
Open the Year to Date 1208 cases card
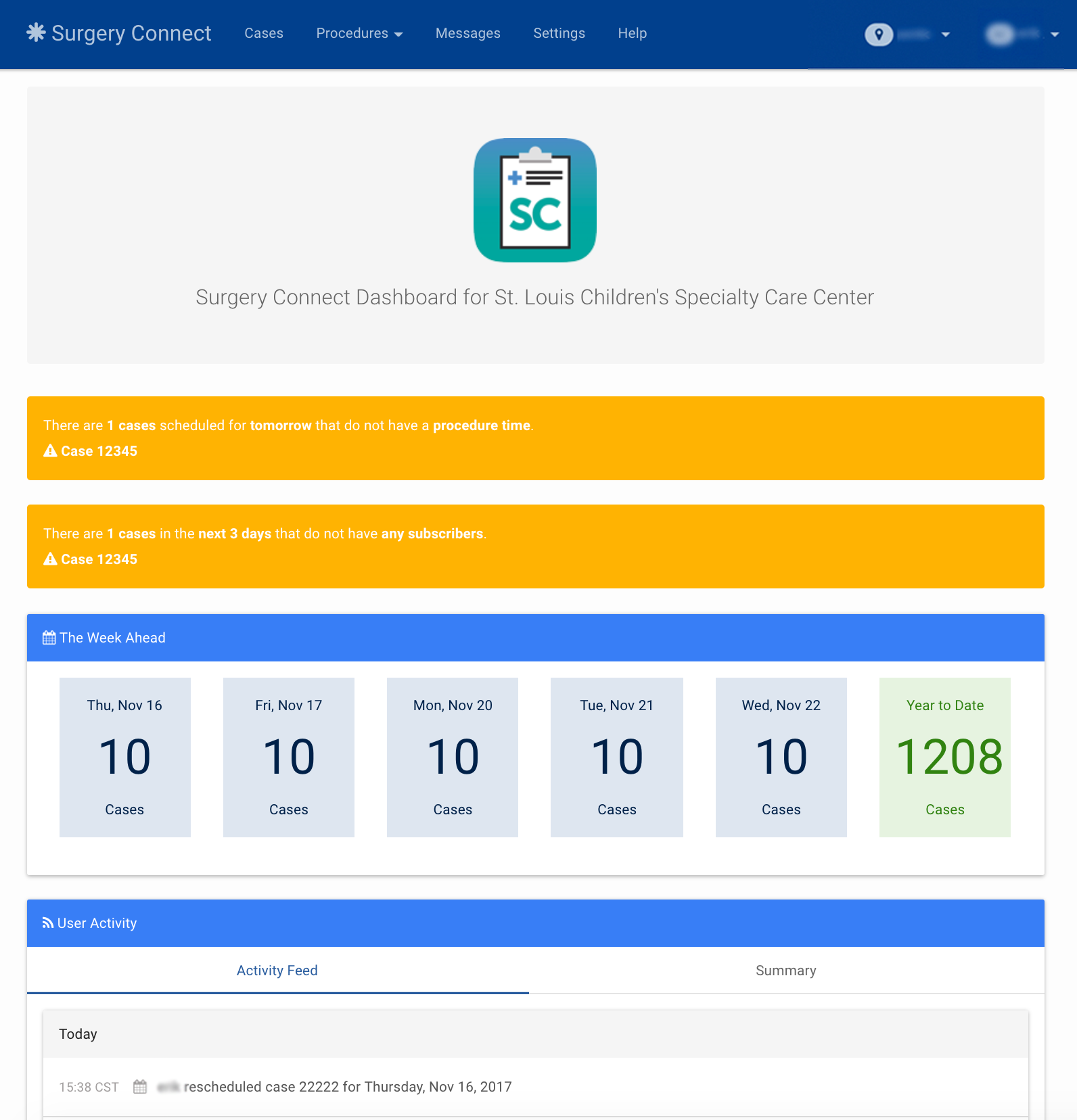(945, 757)
